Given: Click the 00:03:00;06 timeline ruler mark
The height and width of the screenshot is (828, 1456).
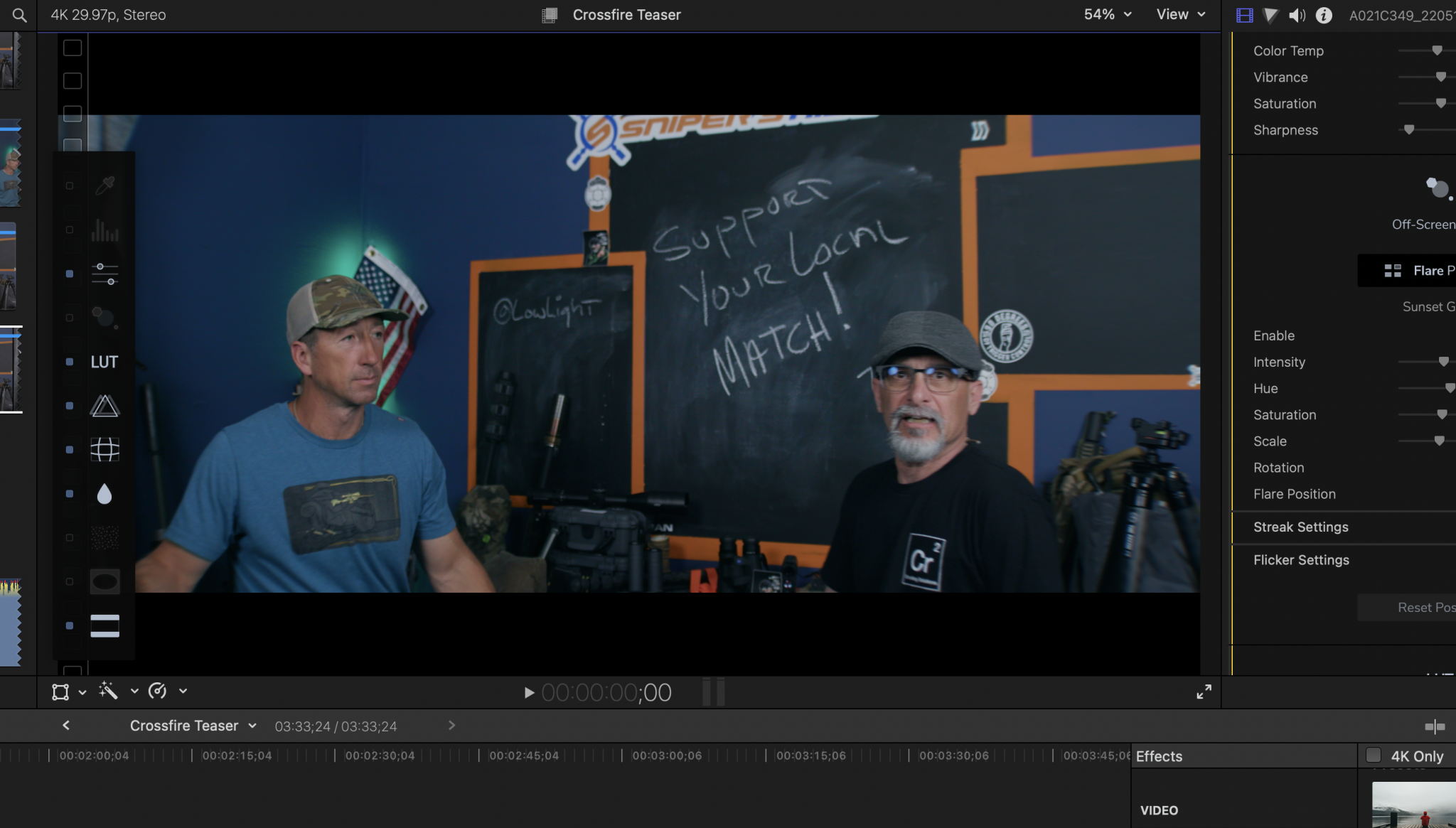Looking at the screenshot, I should click(667, 756).
